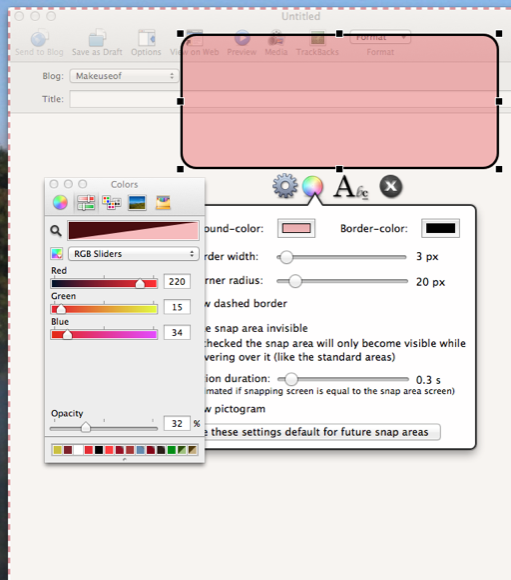Viewport: 511px width, 580px height.
Task: Open snap area settings gear icon
Action: (285, 186)
